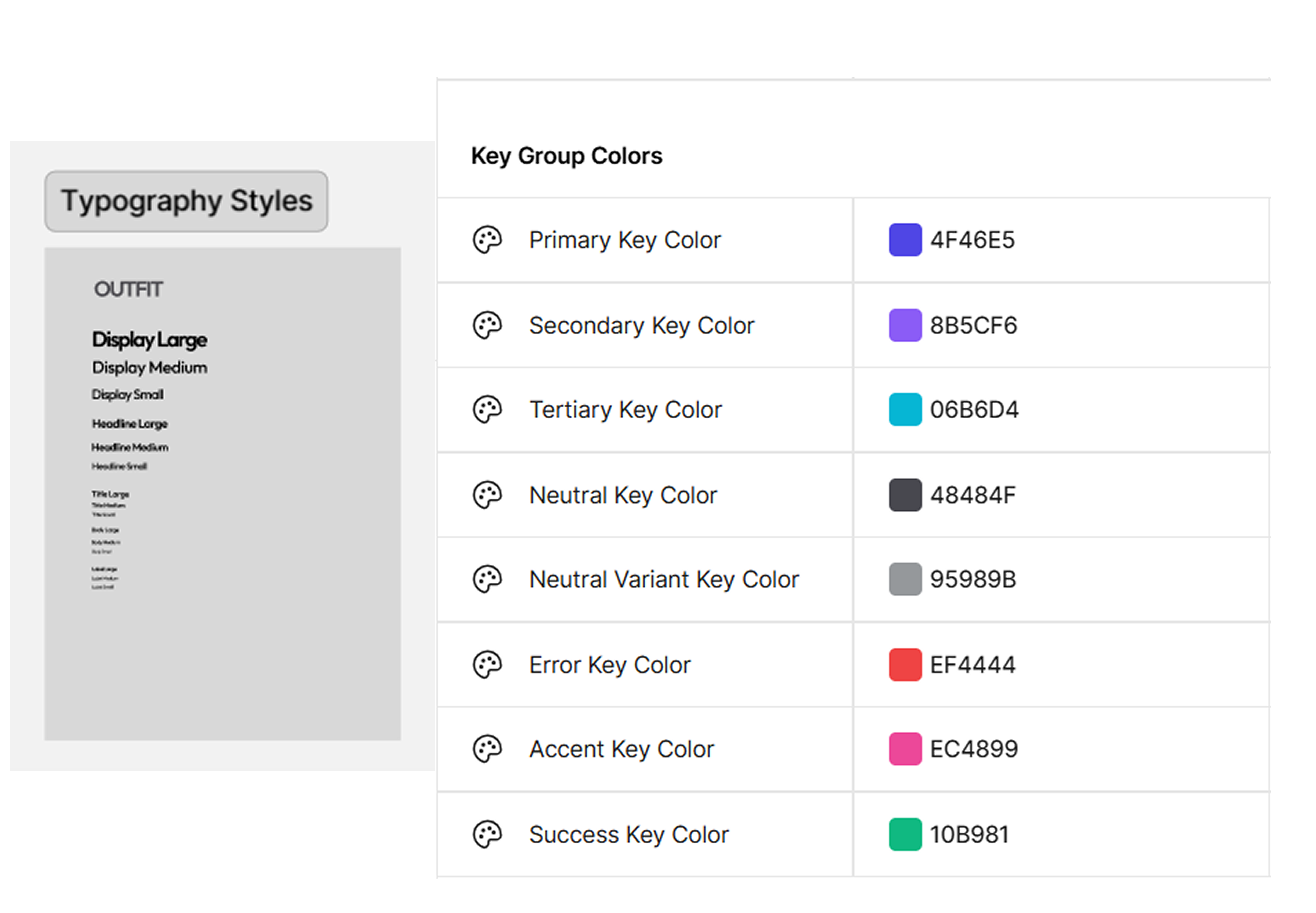
Task: Click the hex value EC4899
Action: 974,749
